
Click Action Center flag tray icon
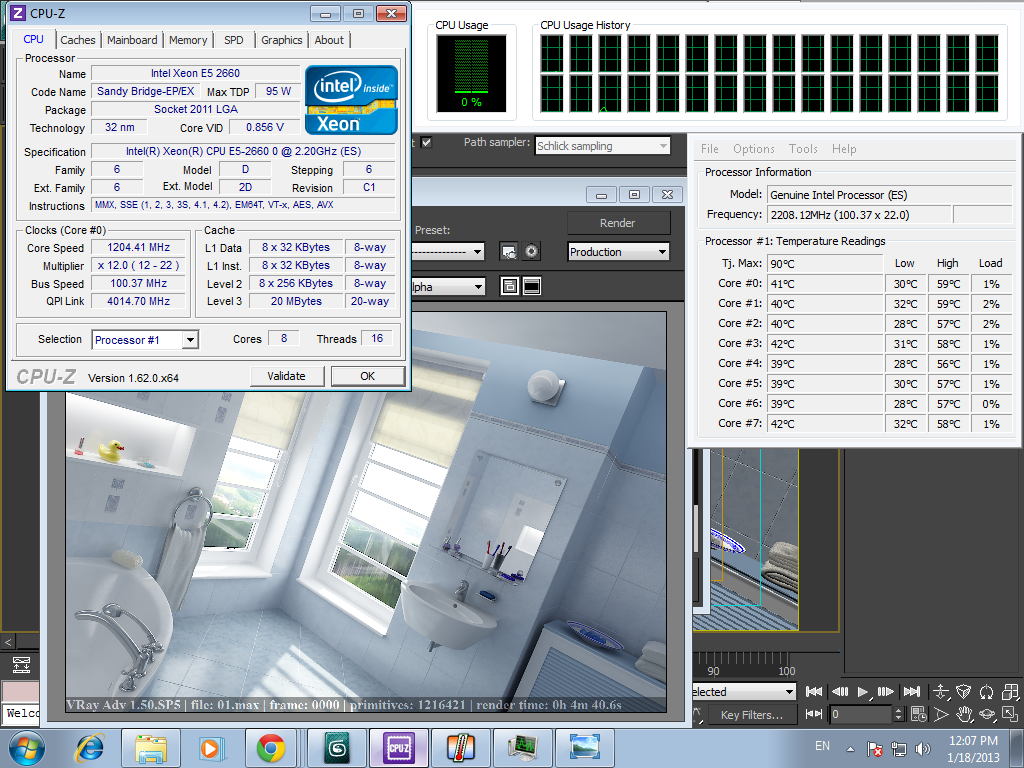coord(875,748)
